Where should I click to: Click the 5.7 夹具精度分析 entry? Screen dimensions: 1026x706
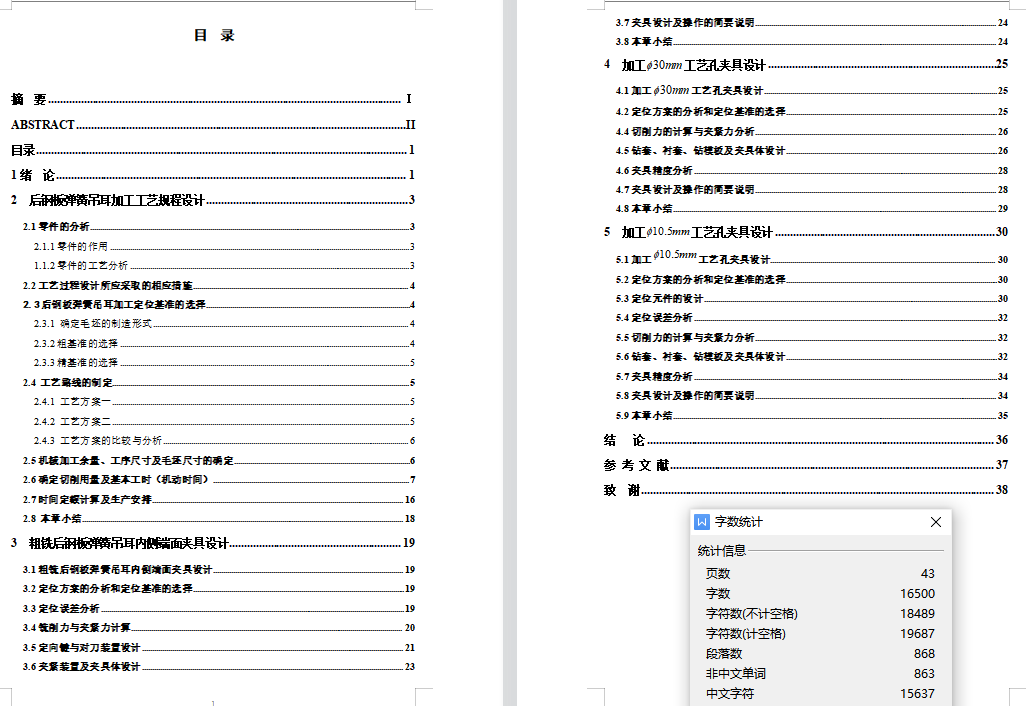(811, 376)
